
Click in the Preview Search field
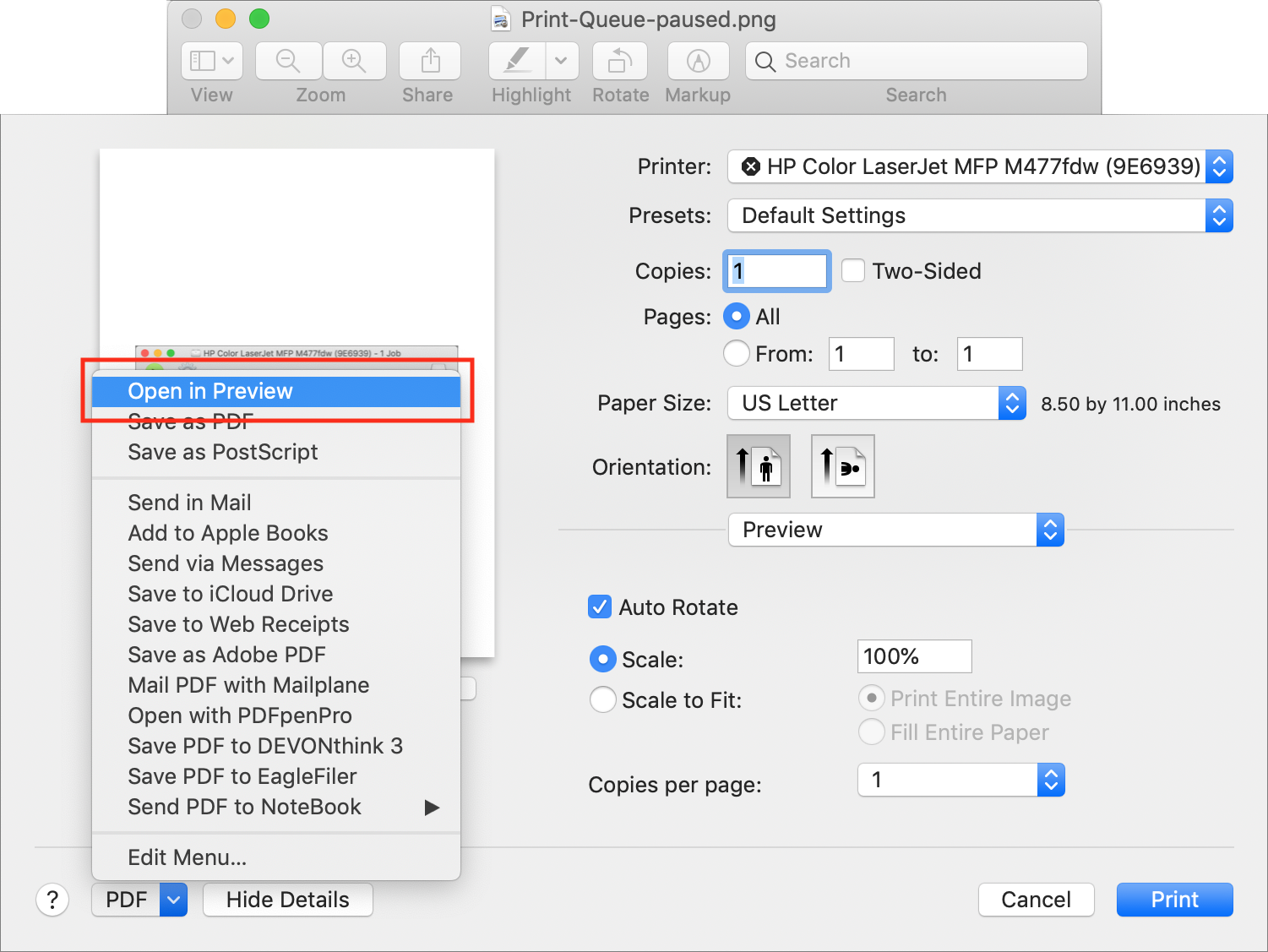pyautogui.click(x=917, y=61)
